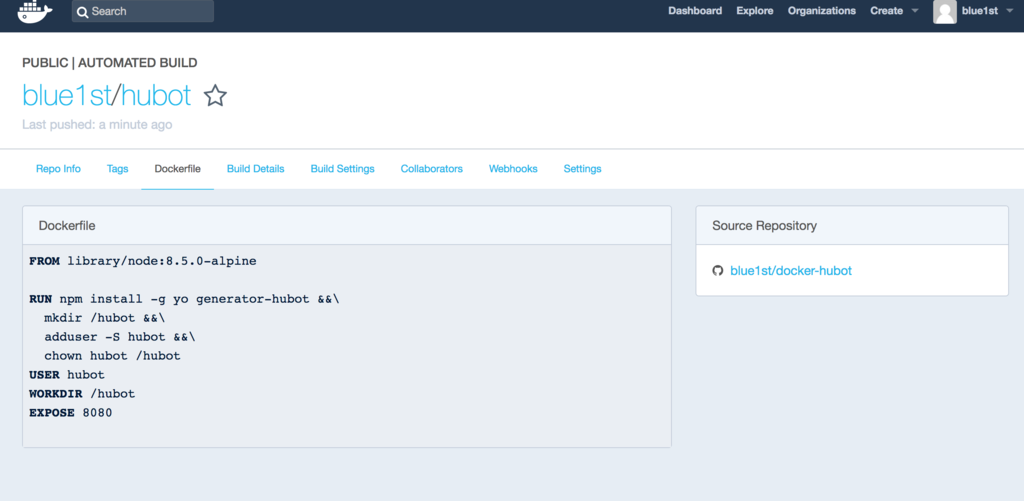The image size is (1024, 501).
Task: Focus the Search input field
Action: (142, 11)
